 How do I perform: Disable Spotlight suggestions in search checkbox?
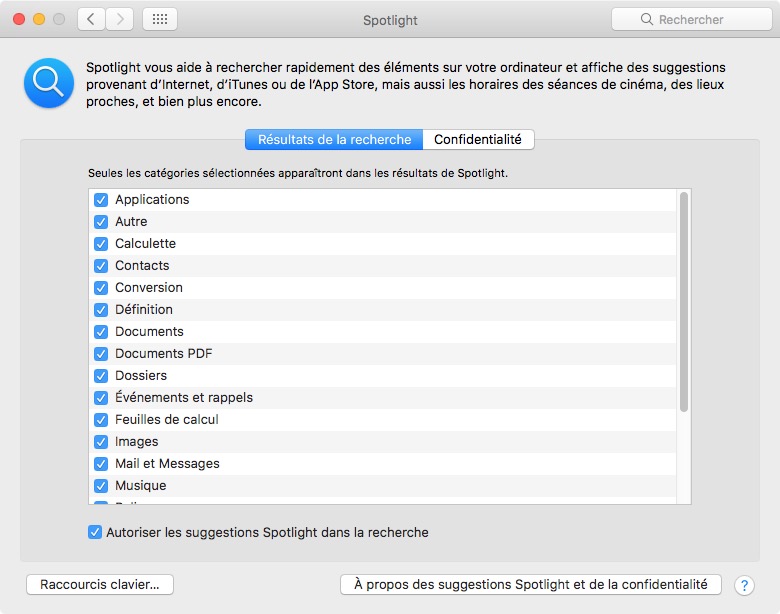(x=95, y=533)
